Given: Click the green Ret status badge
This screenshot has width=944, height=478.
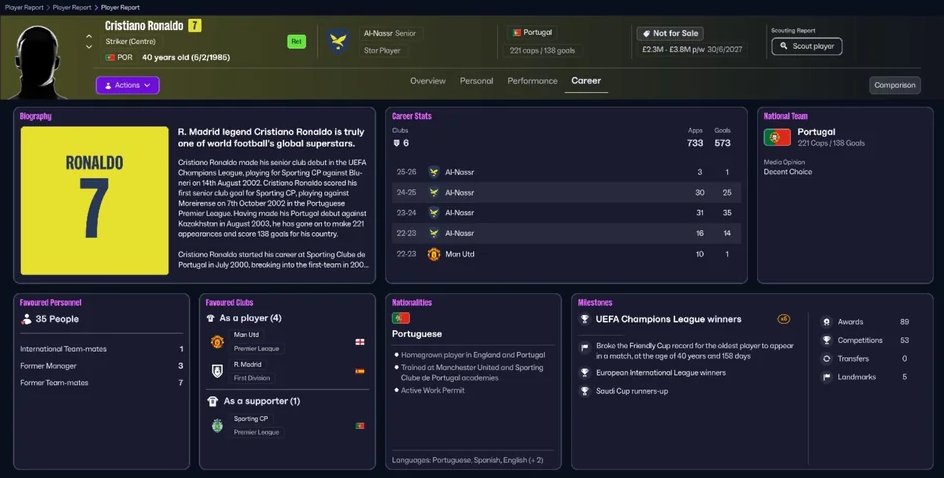Looking at the screenshot, I should (296, 42).
